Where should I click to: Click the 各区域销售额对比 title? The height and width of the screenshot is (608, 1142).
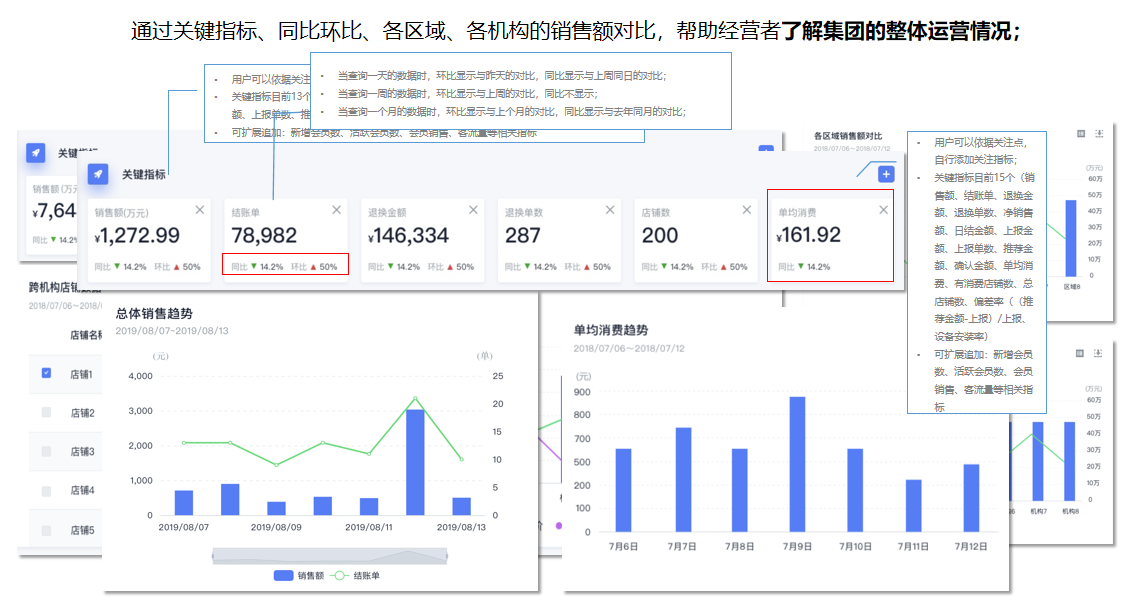click(847, 136)
